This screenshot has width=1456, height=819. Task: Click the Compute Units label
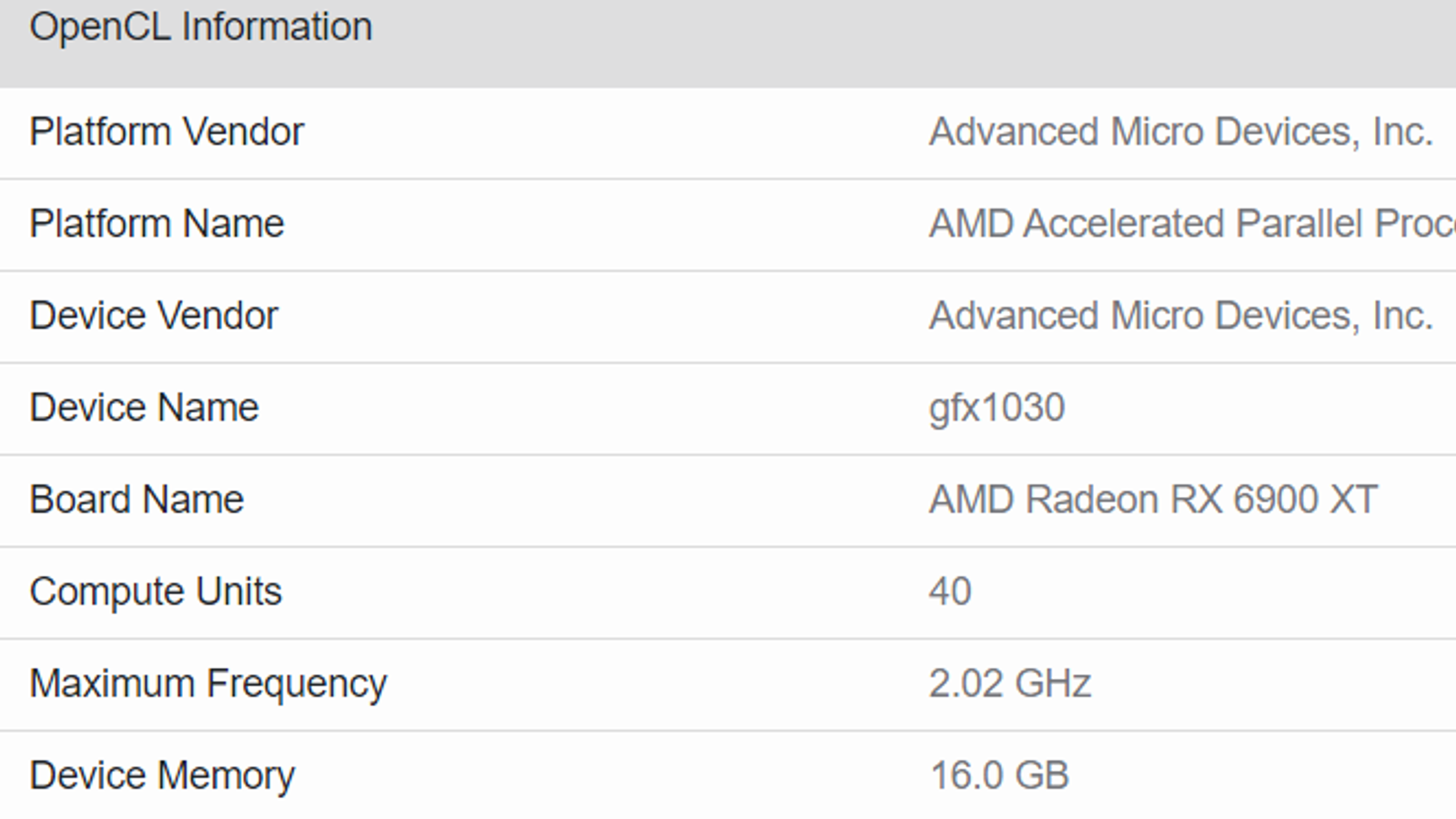coord(156,591)
